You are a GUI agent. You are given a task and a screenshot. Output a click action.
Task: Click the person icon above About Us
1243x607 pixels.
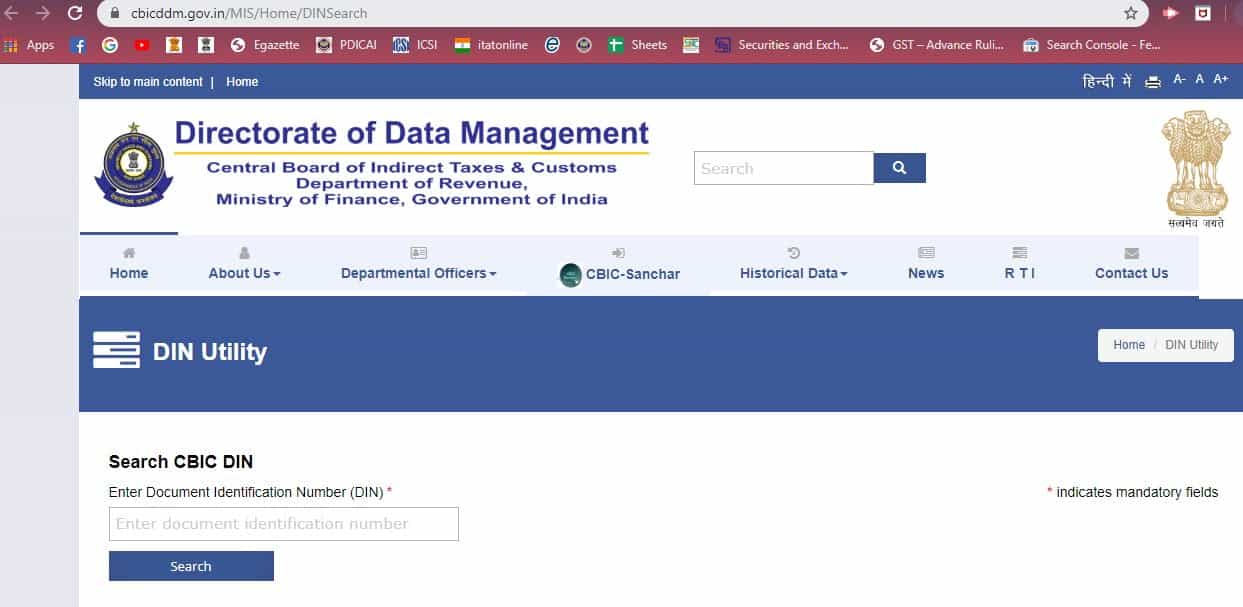245,253
